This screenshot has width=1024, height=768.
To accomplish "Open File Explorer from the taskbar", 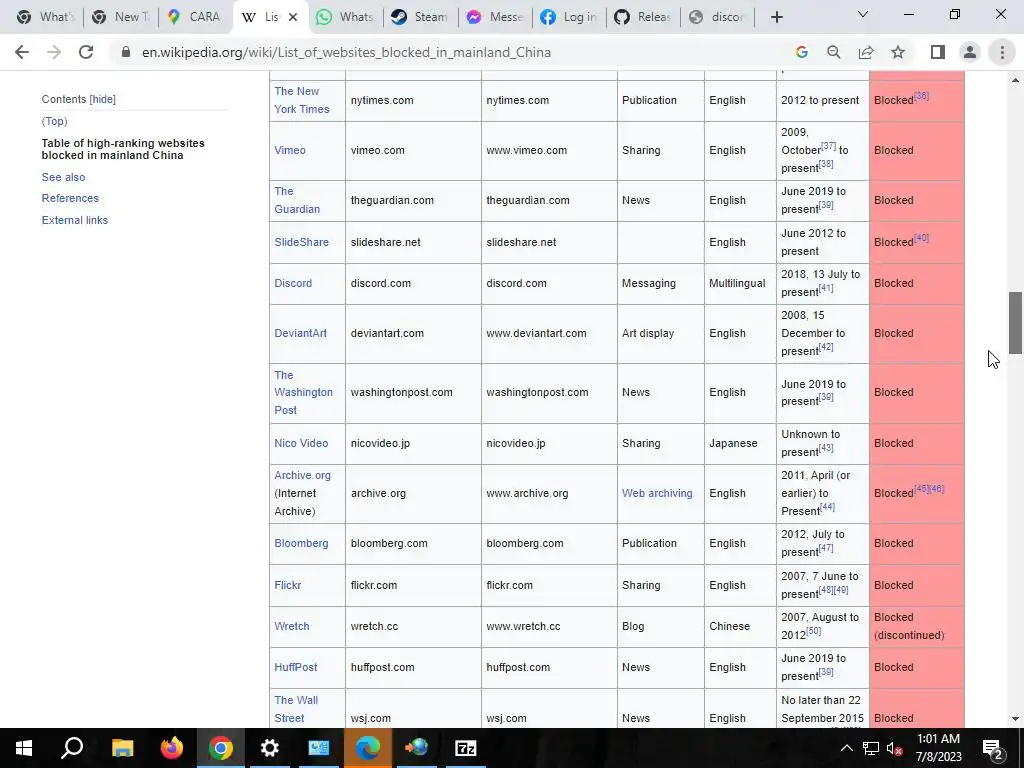I will [x=122, y=748].
